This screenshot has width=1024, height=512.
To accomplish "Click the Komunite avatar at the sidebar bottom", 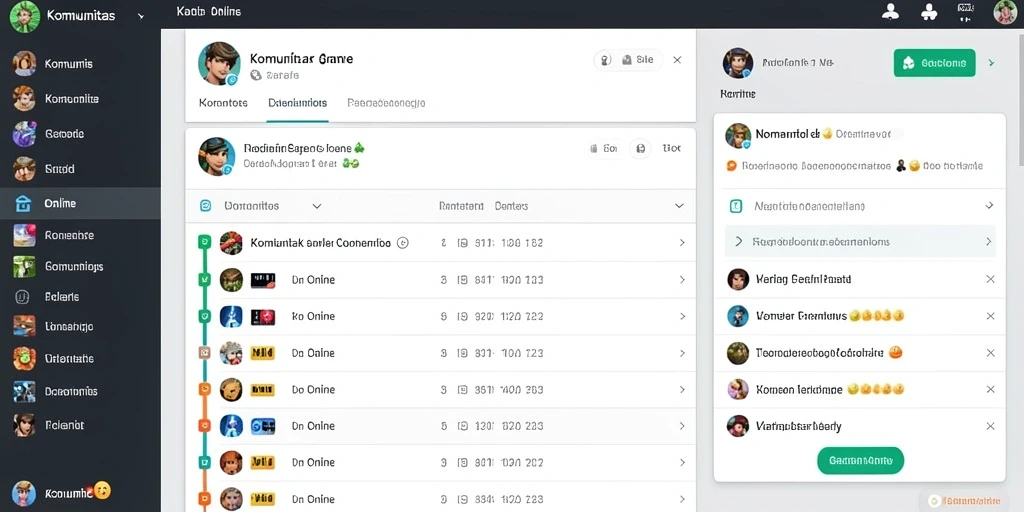I will pos(24,493).
